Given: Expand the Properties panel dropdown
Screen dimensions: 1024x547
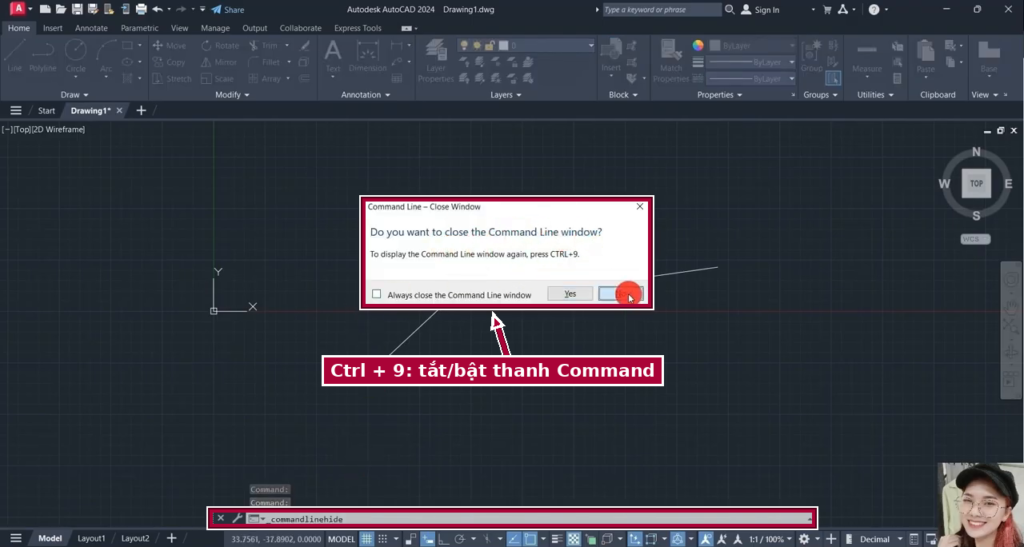Looking at the screenshot, I should coord(719,95).
